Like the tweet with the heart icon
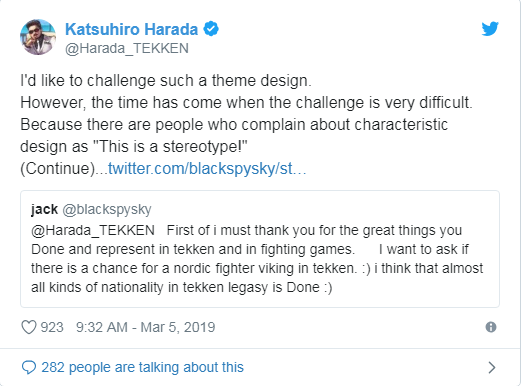Screen dimensions: 521x386 tap(29, 327)
